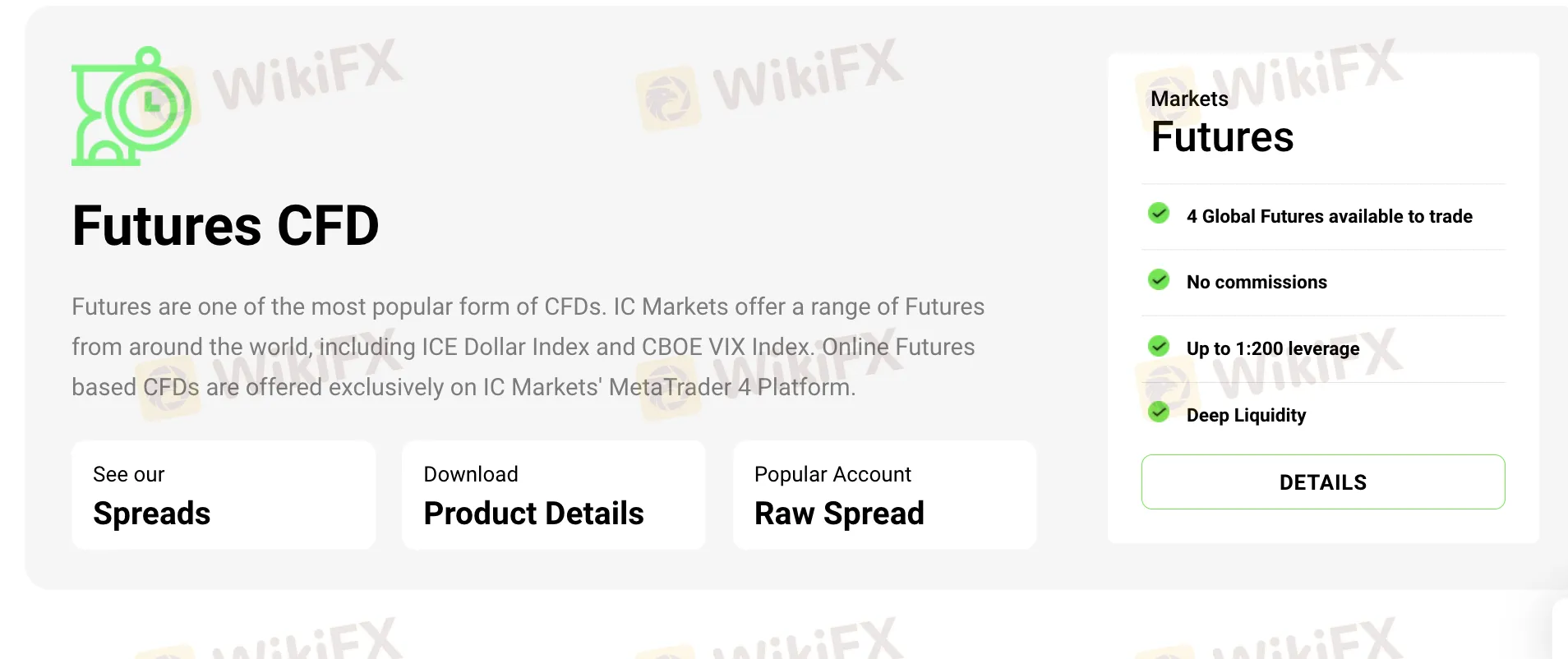Open the Spreads page link
Viewport: 1568px width, 659px height.
tap(223, 495)
